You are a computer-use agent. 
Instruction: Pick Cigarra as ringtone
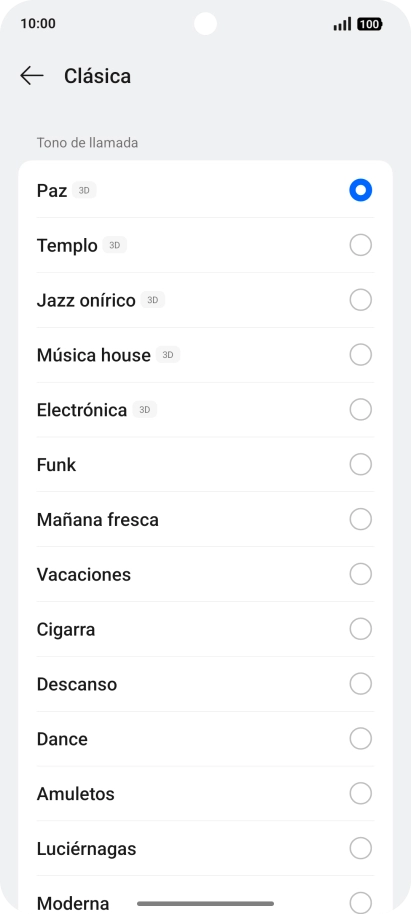[205, 630]
